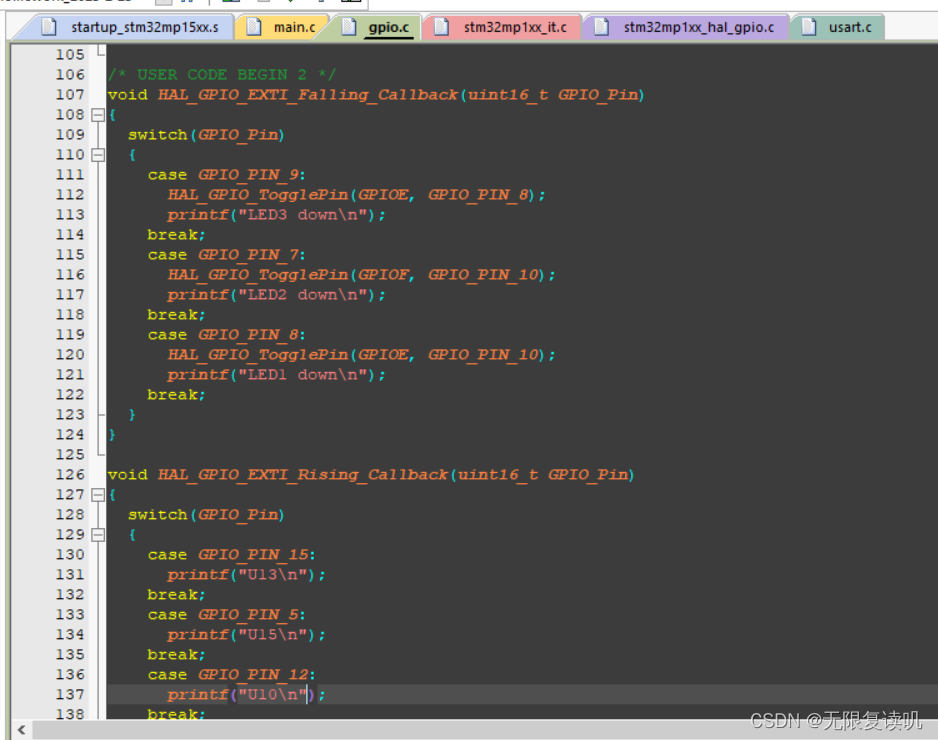The width and height of the screenshot is (938, 740).
Task: Open the stm32mp1xx_hal_gpio.c tab
Action: click(685, 28)
